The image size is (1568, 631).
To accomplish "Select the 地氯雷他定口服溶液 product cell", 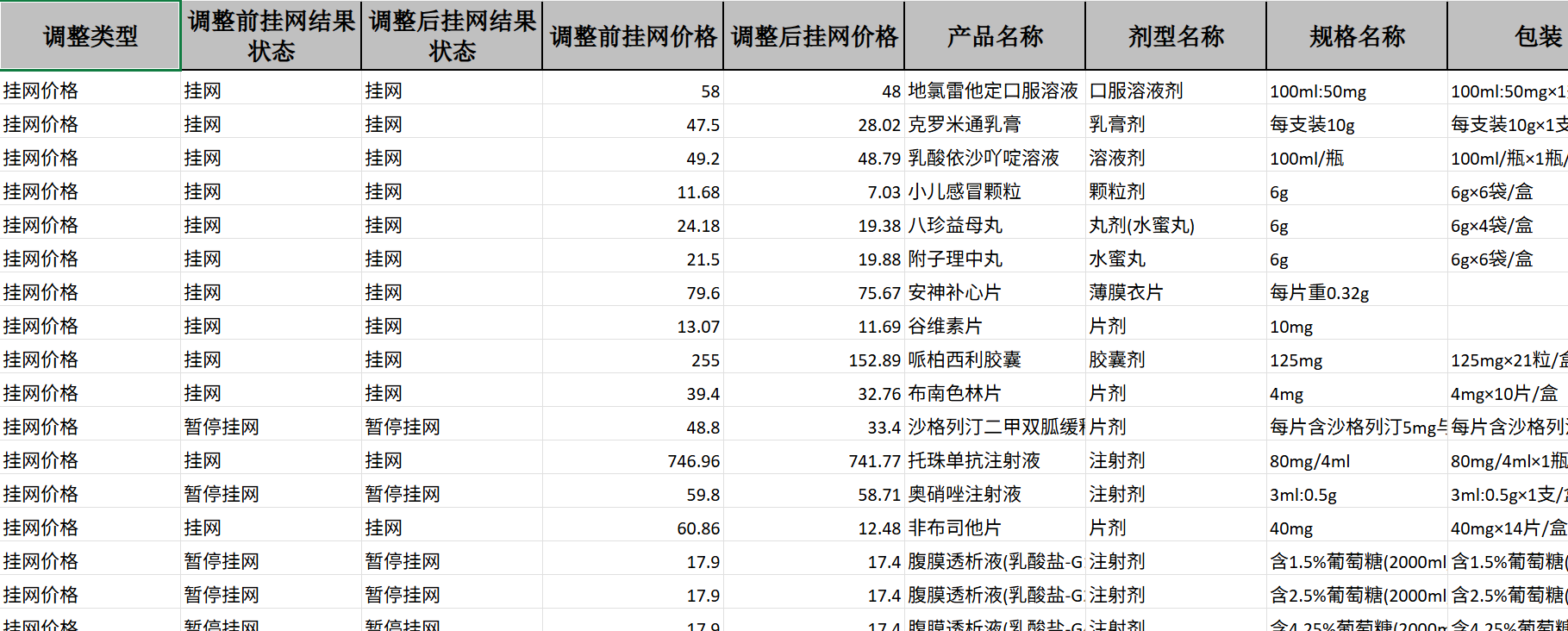I will pos(993,91).
